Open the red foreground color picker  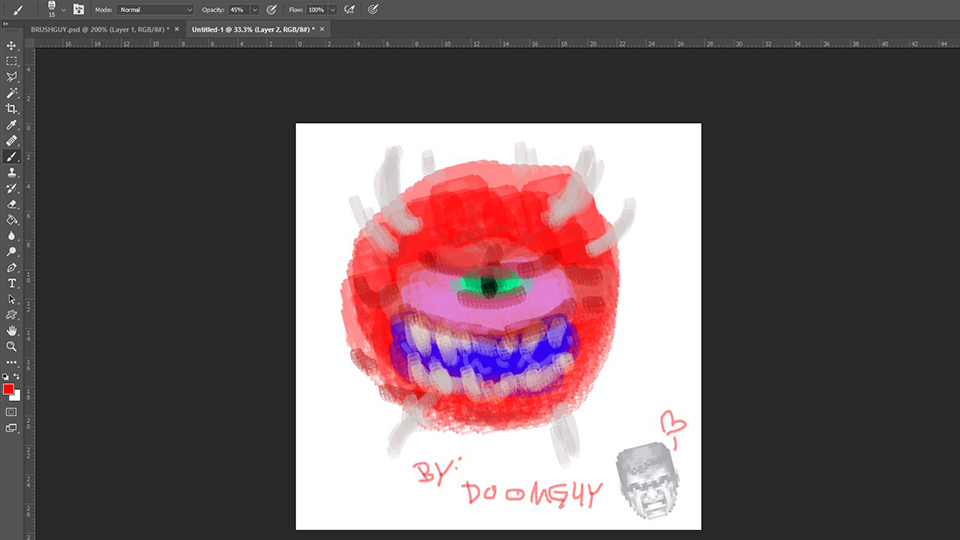[x=7, y=389]
